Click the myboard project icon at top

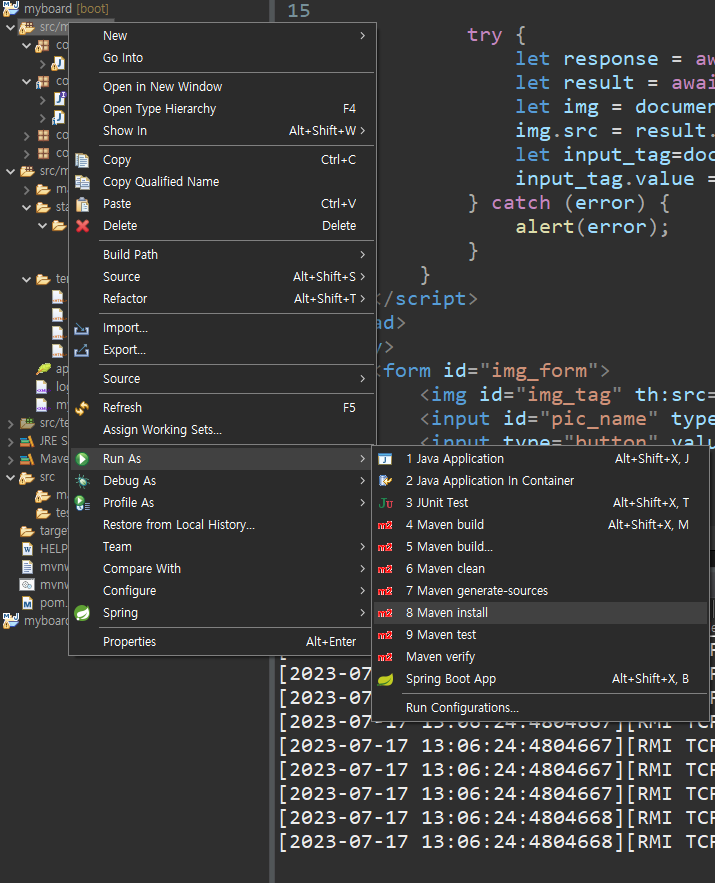pos(11,8)
